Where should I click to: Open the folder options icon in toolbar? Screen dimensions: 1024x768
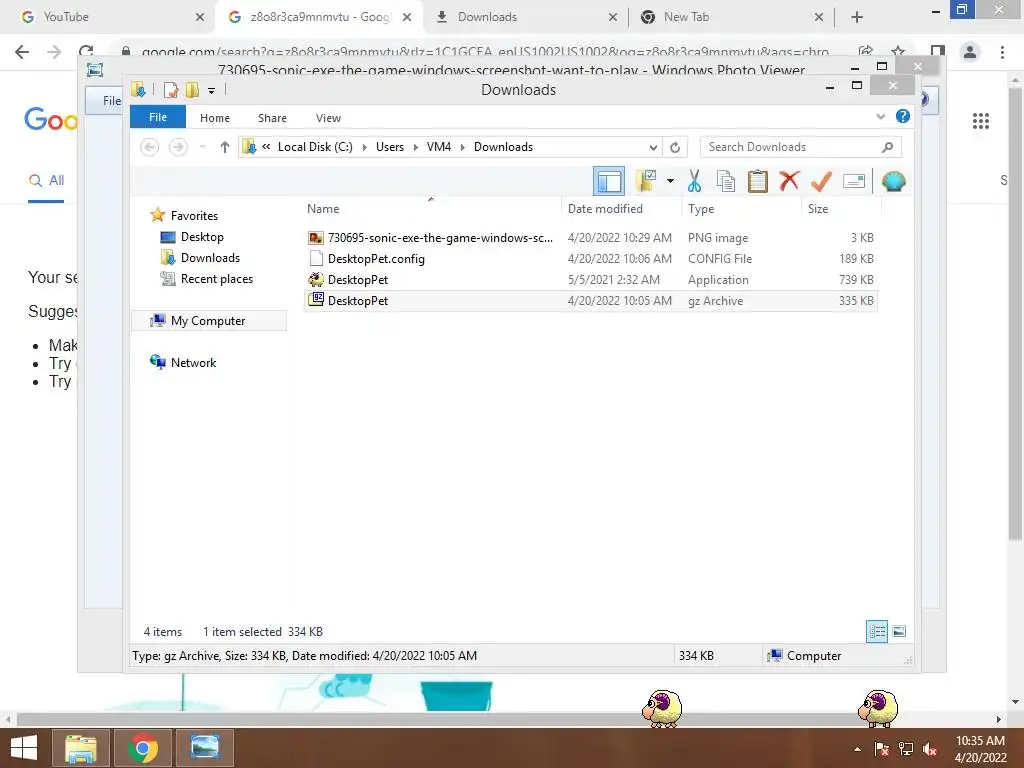pos(646,181)
